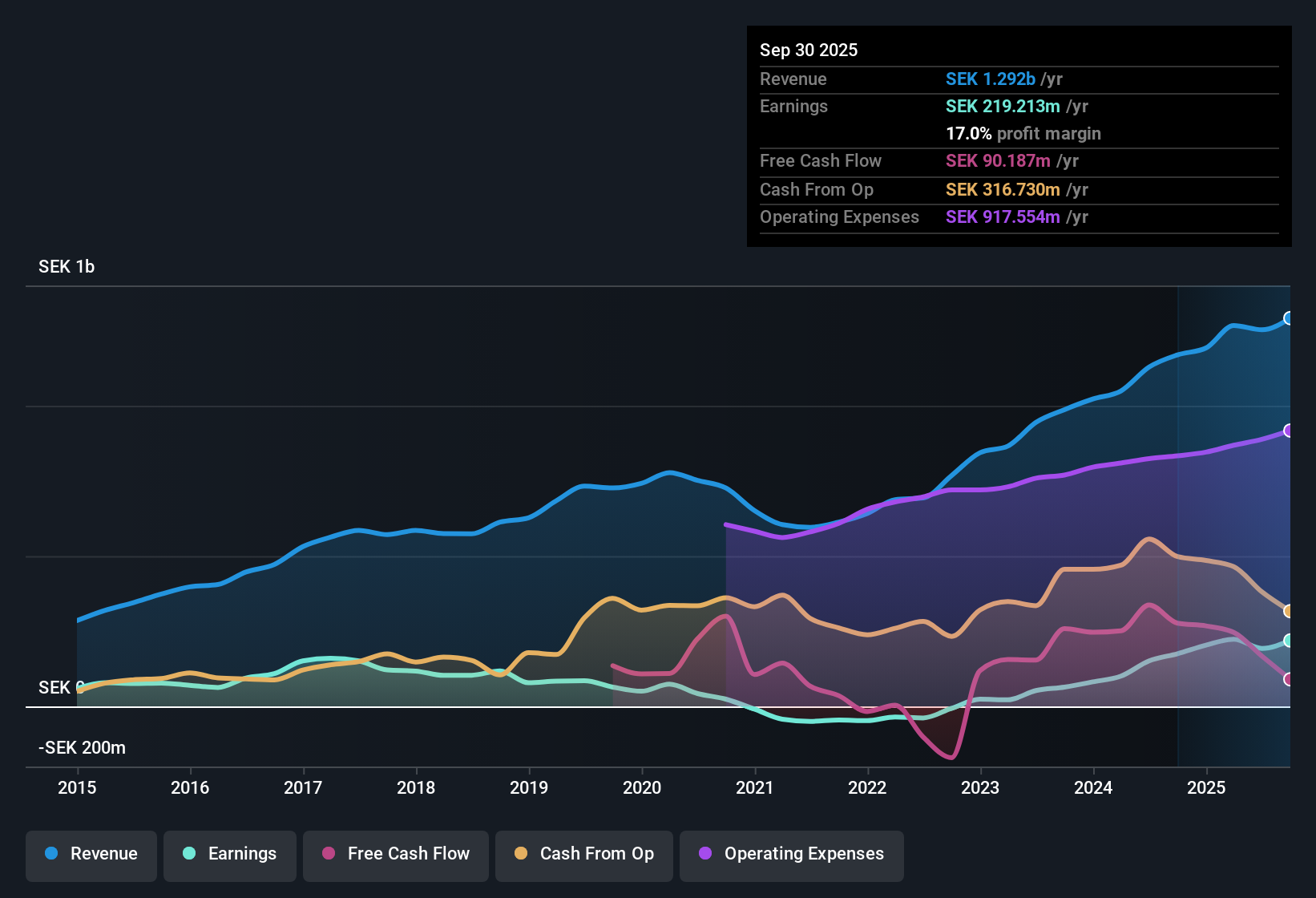1316x898 pixels.
Task: Click the pink Free Cash Flow dot icon
Action: pyautogui.click(x=328, y=854)
